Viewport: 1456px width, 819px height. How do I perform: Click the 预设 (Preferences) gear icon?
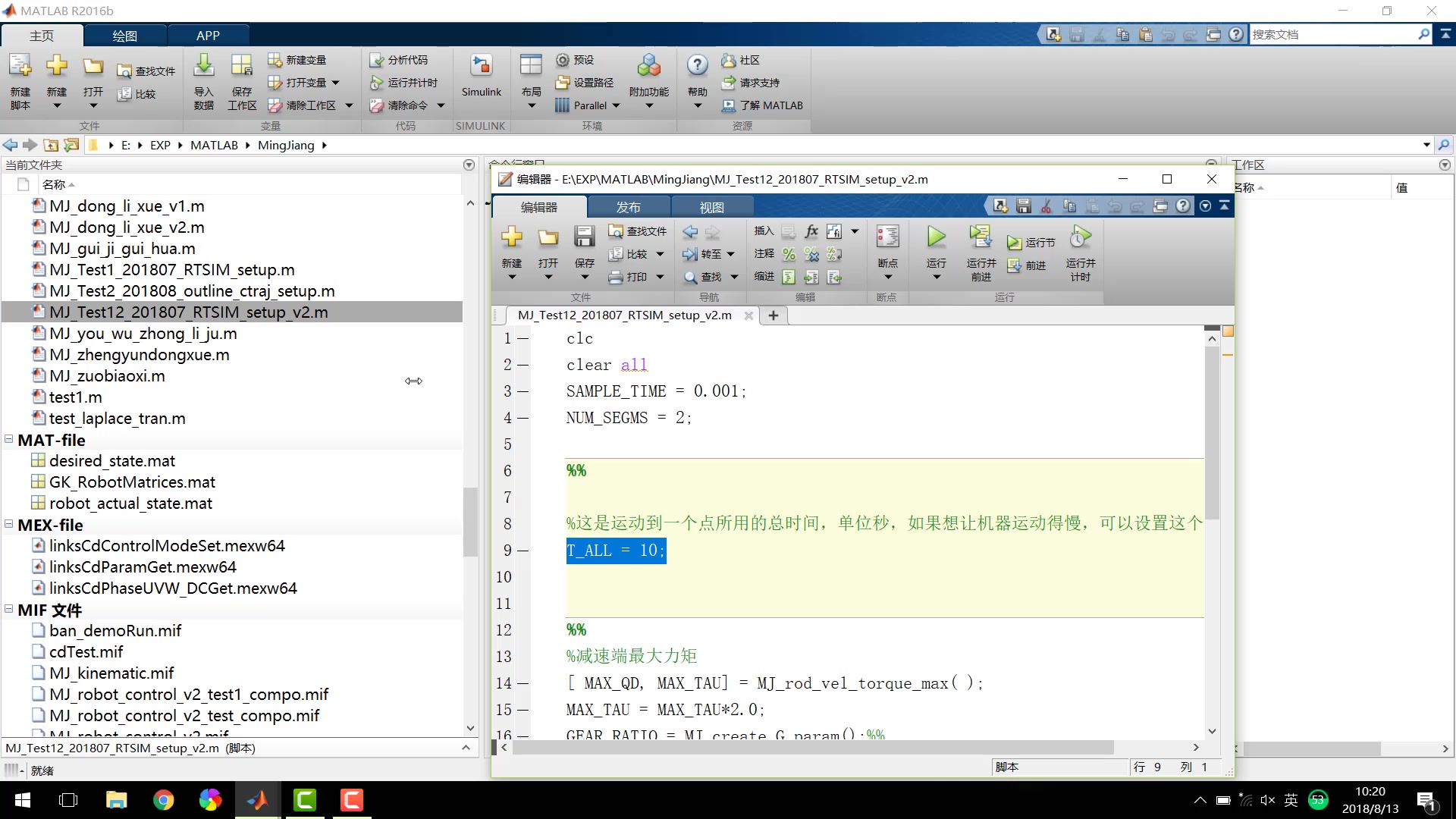(x=562, y=60)
